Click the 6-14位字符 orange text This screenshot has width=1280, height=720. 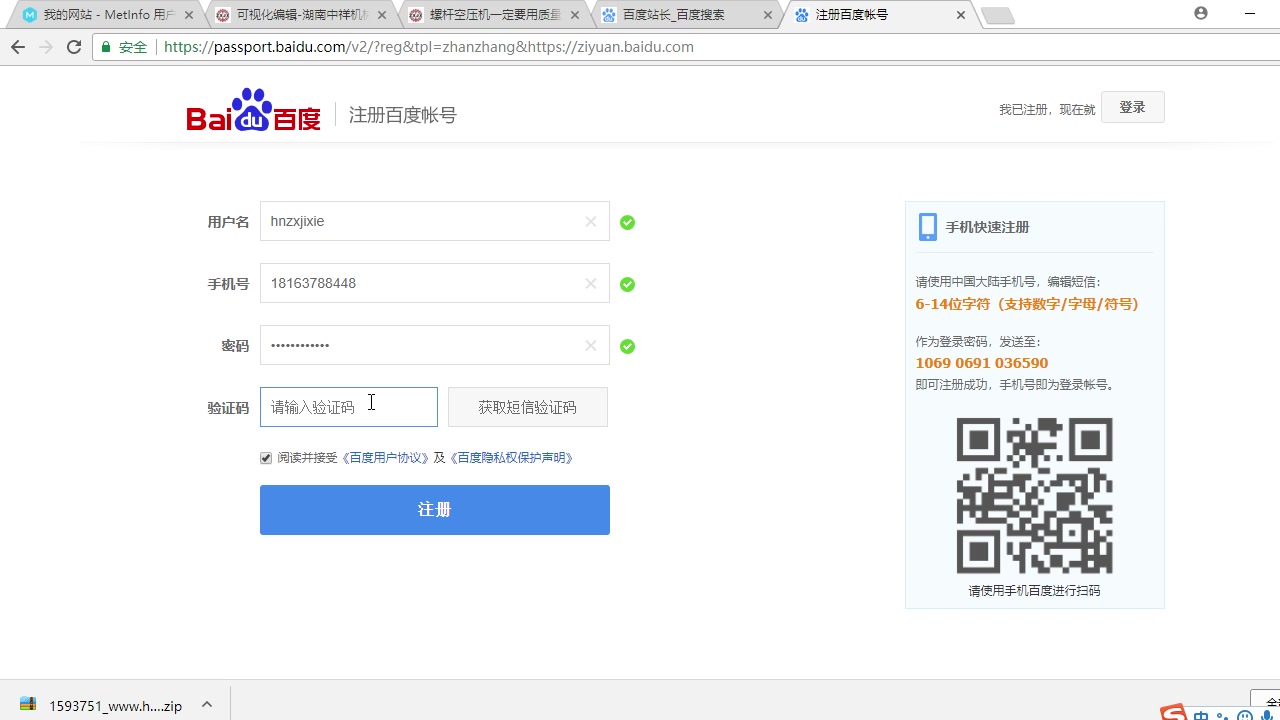pyautogui.click(x=1026, y=304)
